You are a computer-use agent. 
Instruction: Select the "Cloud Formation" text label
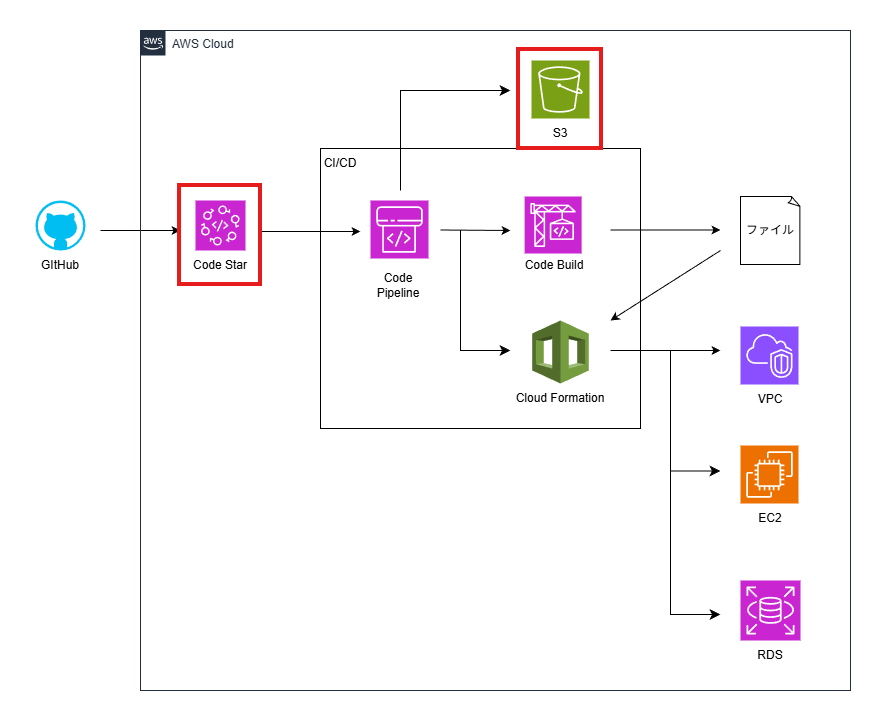(560, 398)
